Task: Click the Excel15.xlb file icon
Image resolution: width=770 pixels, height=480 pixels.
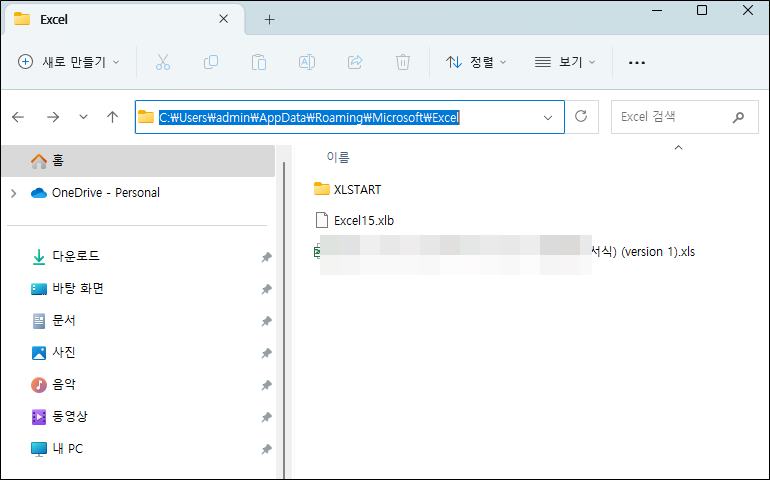Action: [322, 220]
